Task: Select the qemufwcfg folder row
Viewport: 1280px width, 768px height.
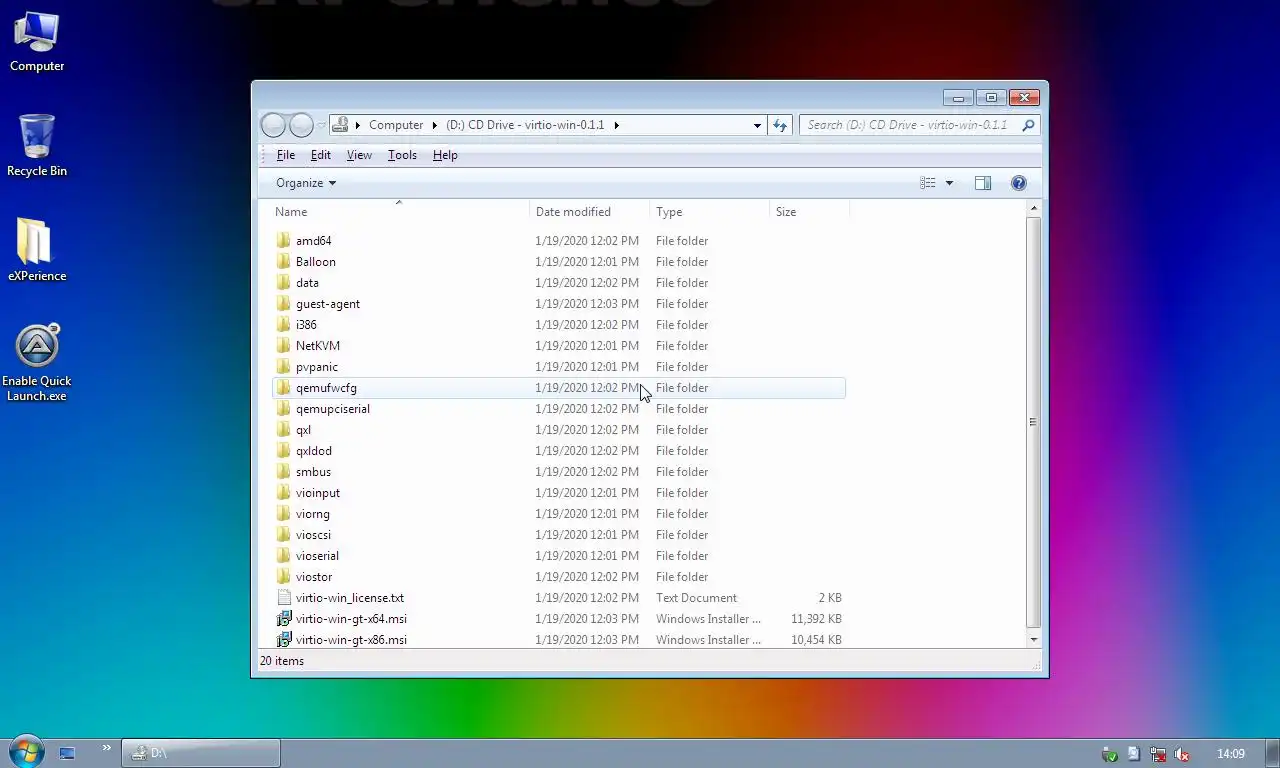Action: [559, 388]
